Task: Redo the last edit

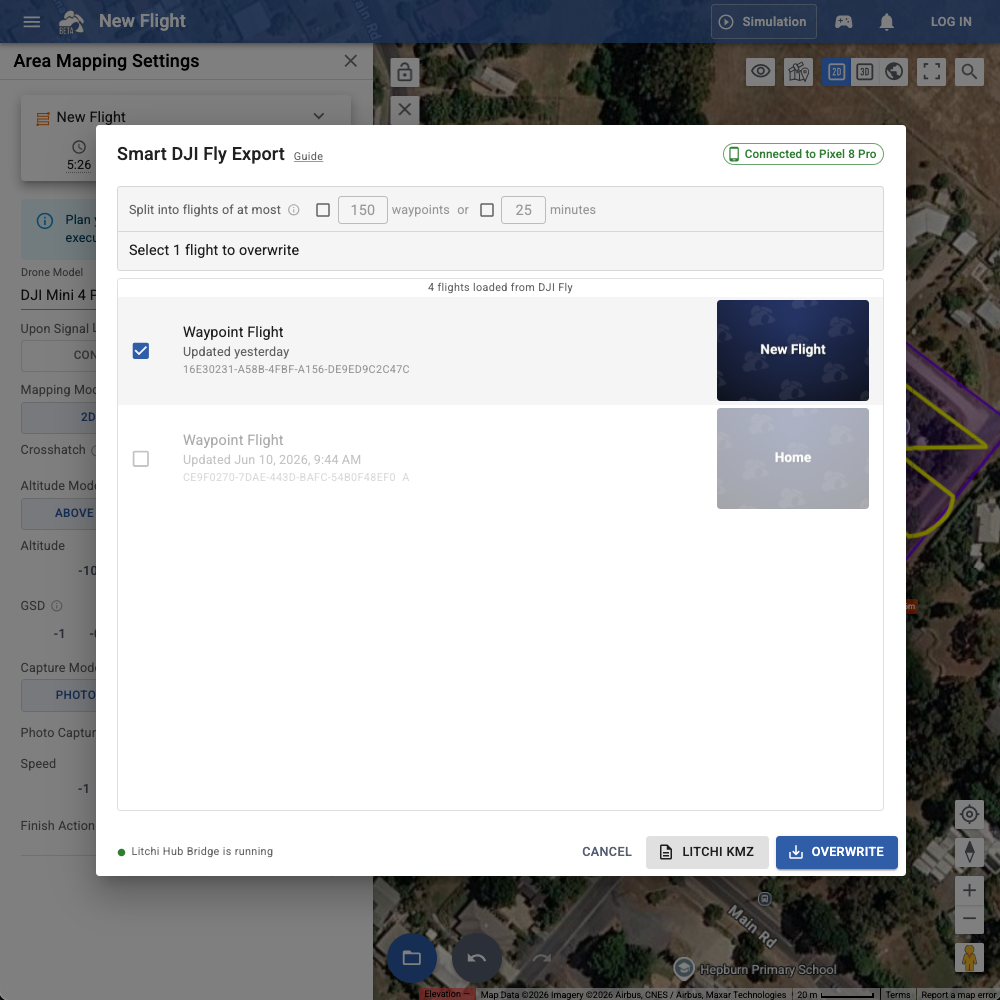Action: tap(541, 958)
